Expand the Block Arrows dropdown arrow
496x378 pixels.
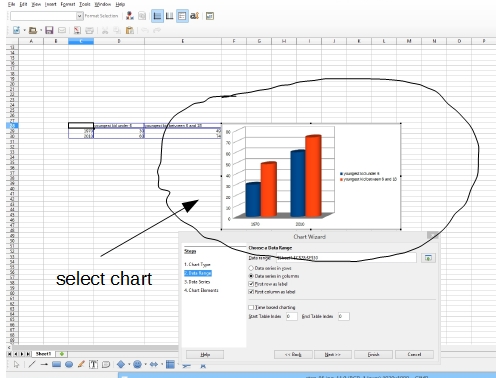point(162,364)
